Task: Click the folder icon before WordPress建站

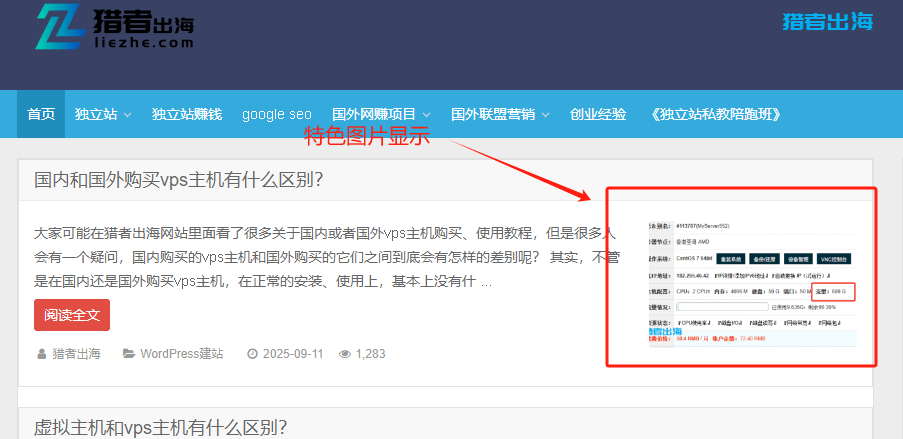Action: click(129, 354)
